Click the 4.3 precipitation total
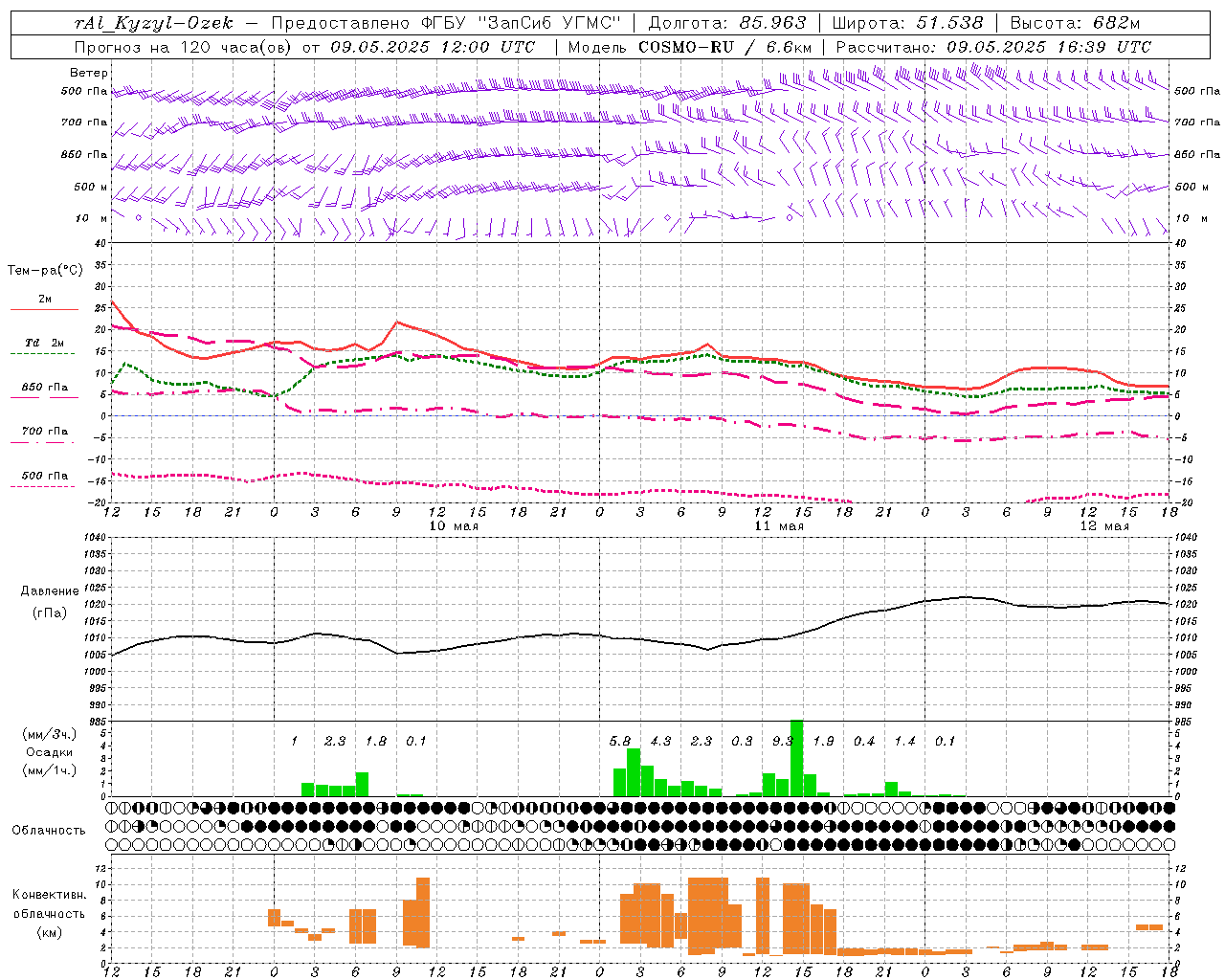Image resolution: width=1225 pixels, height=980 pixels. [x=660, y=742]
